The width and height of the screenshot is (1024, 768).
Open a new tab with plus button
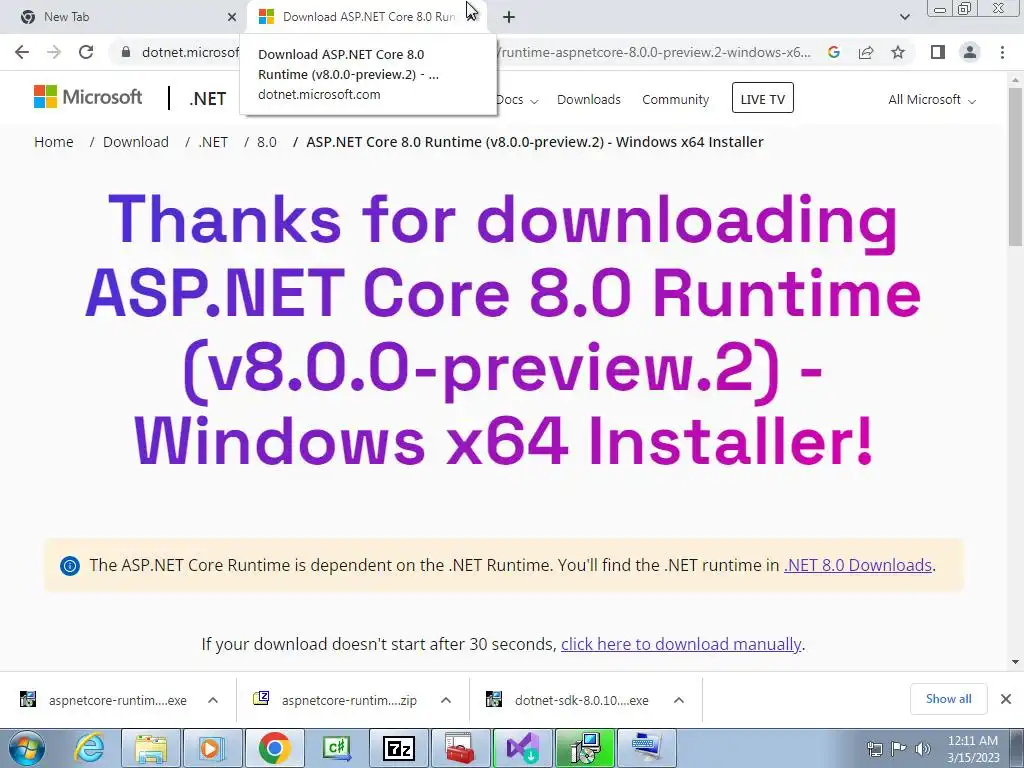click(509, 17)
